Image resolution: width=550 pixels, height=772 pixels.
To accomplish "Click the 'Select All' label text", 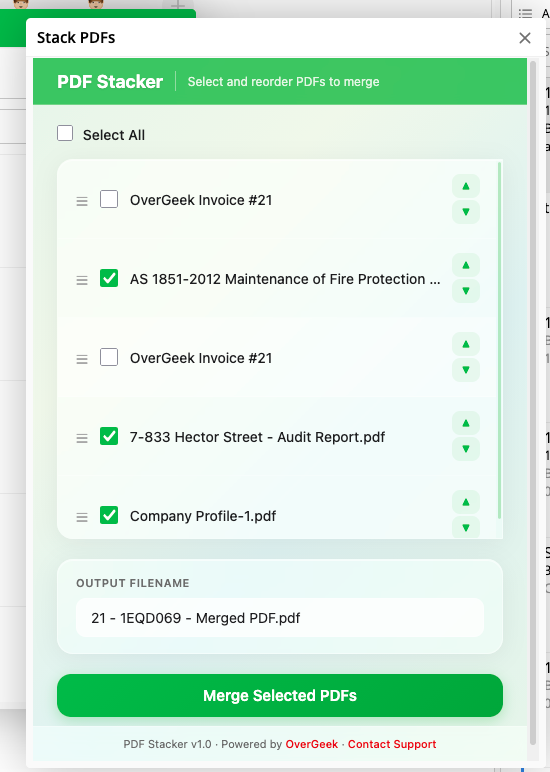I will 114,135.
